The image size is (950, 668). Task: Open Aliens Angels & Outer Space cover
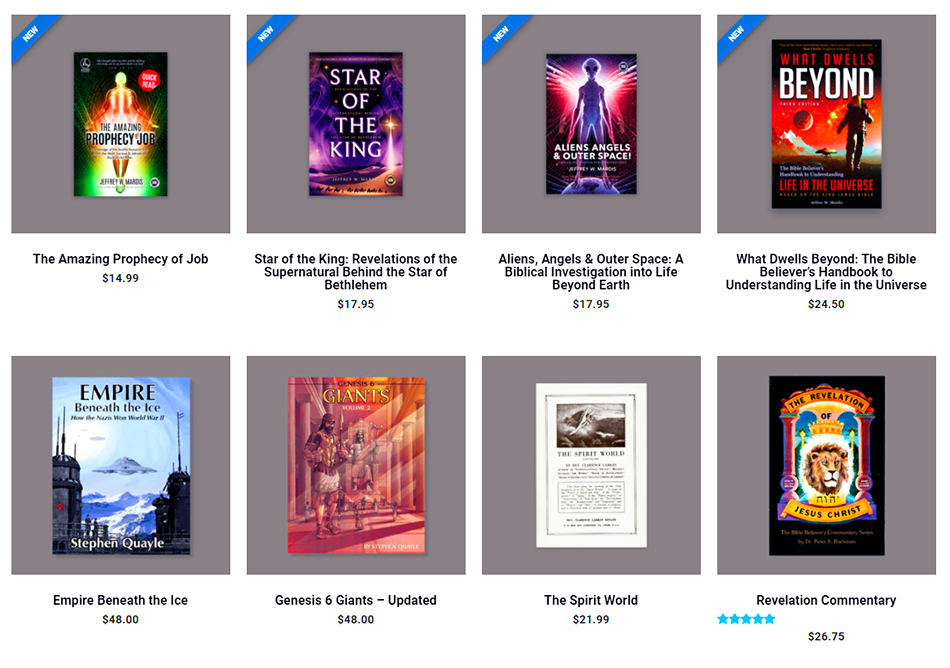click(x=591, y=124)
